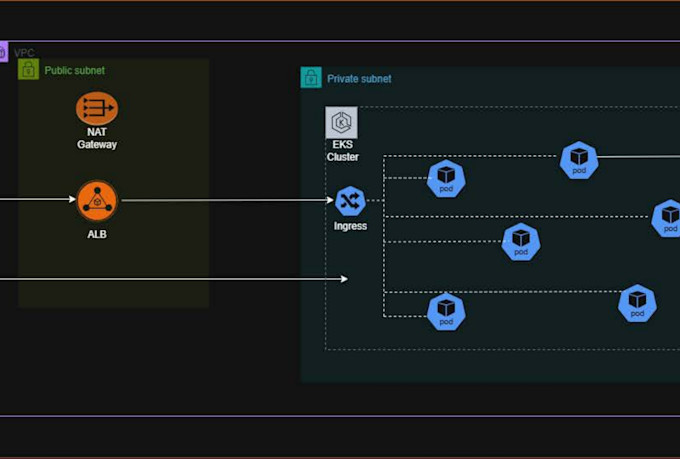Select the Private subnet lock icon
Viewport: 680px width, 459px height.
click(311, 77)
